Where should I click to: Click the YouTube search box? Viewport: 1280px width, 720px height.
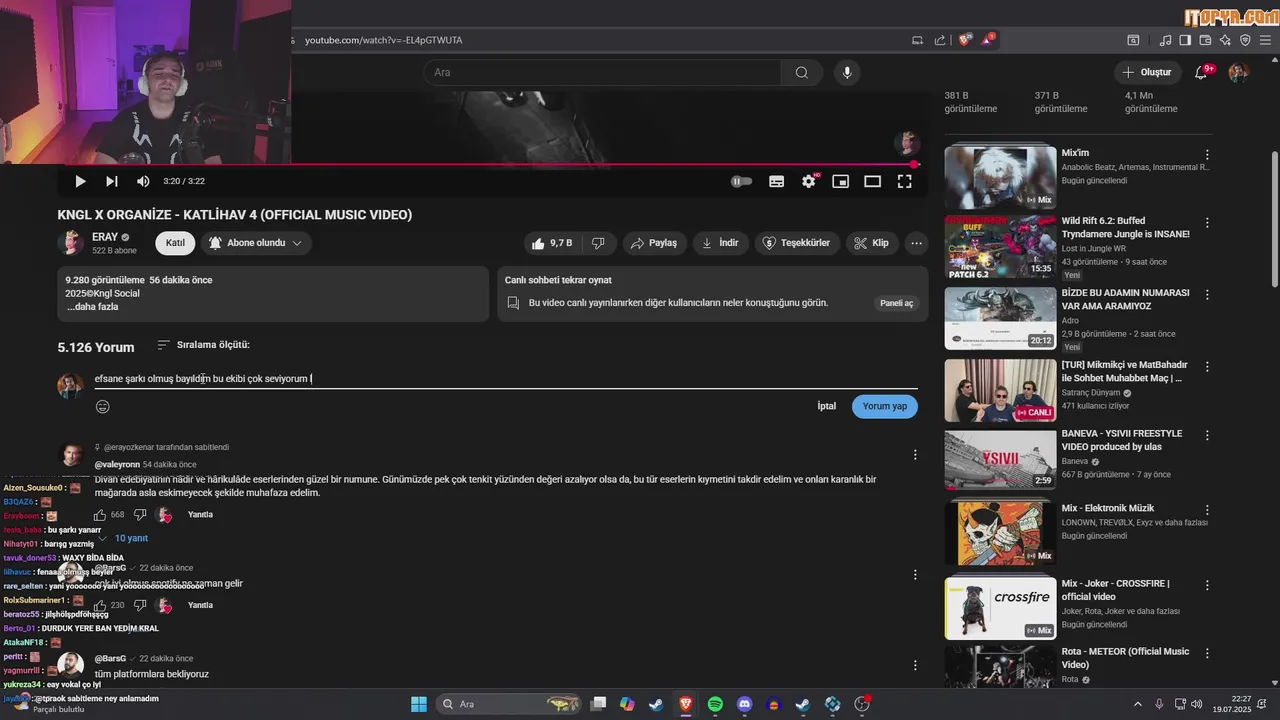[x=602, y=72]
